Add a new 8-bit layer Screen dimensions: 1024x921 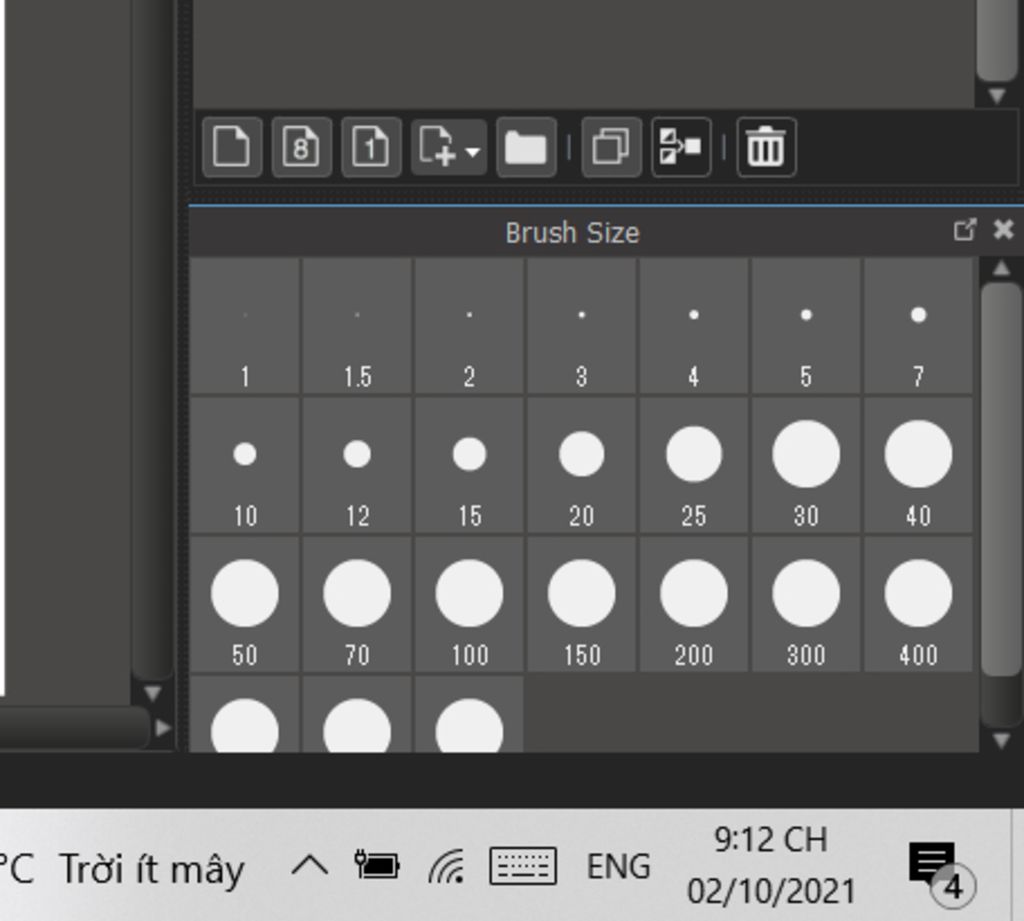point(302,147)
